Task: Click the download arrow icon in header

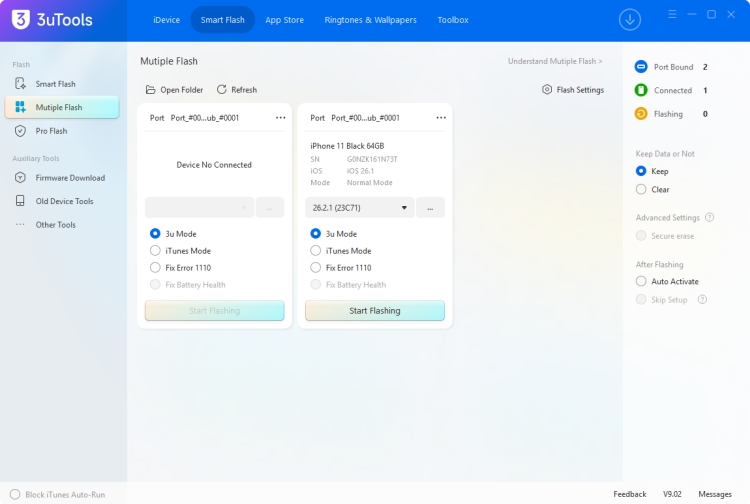Action: pyautogui.click(x=629, y=19)
